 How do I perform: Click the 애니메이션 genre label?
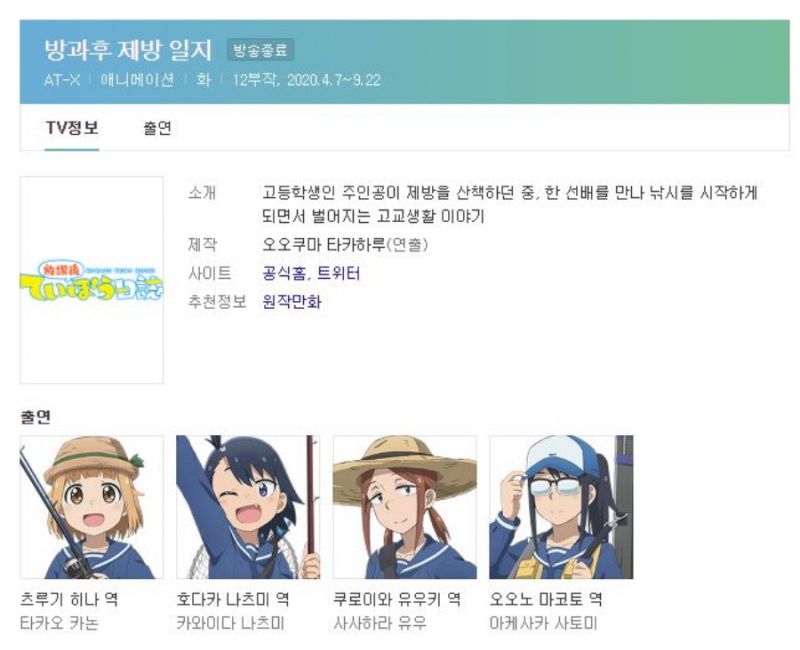(x=137, y=80)
